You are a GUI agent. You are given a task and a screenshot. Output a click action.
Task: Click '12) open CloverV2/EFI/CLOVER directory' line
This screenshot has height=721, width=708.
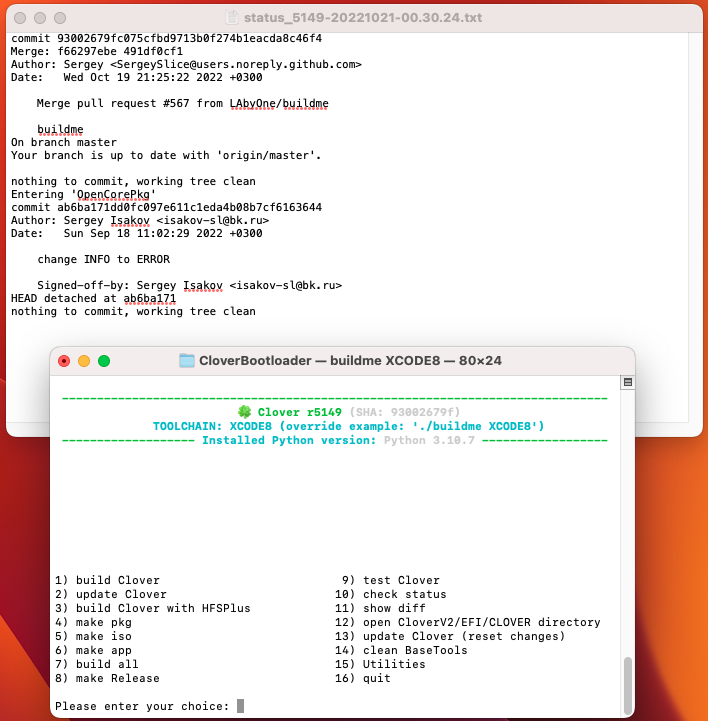coord(468,622)
